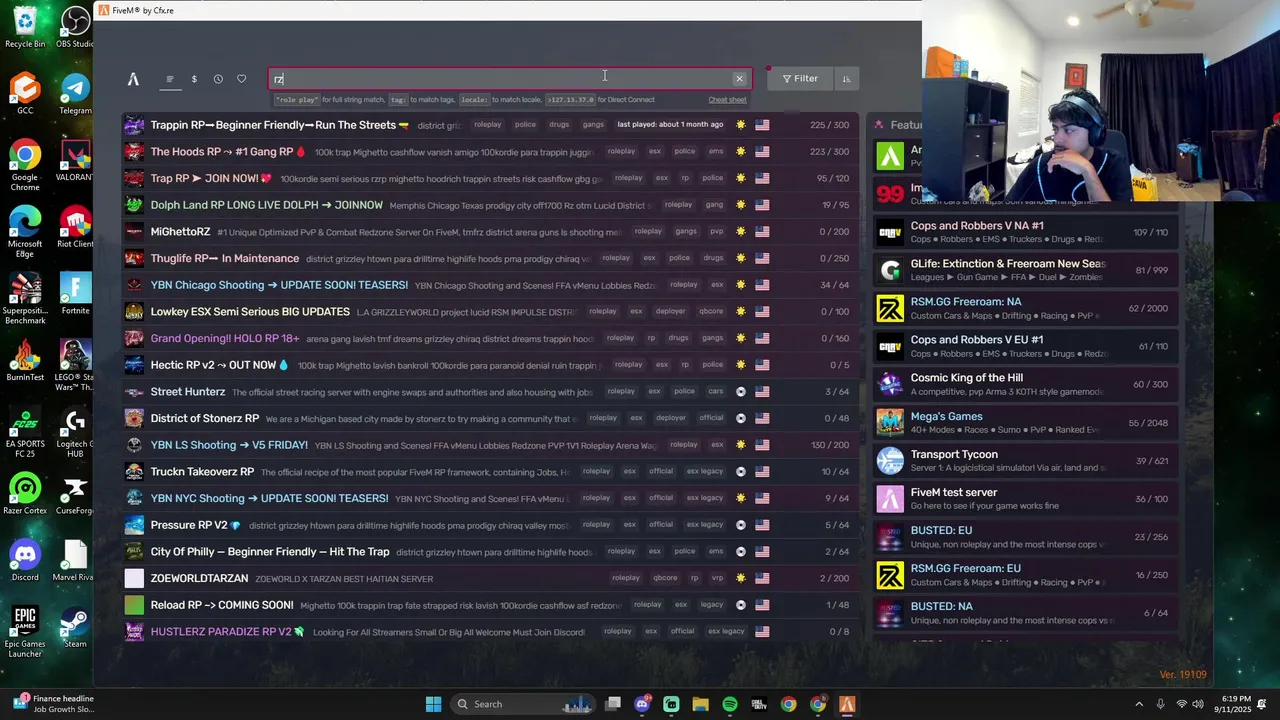Open Thuglife RP In Maintenance server
Image resolution: width=1280 pixels, height=720 pixels.
490,258
